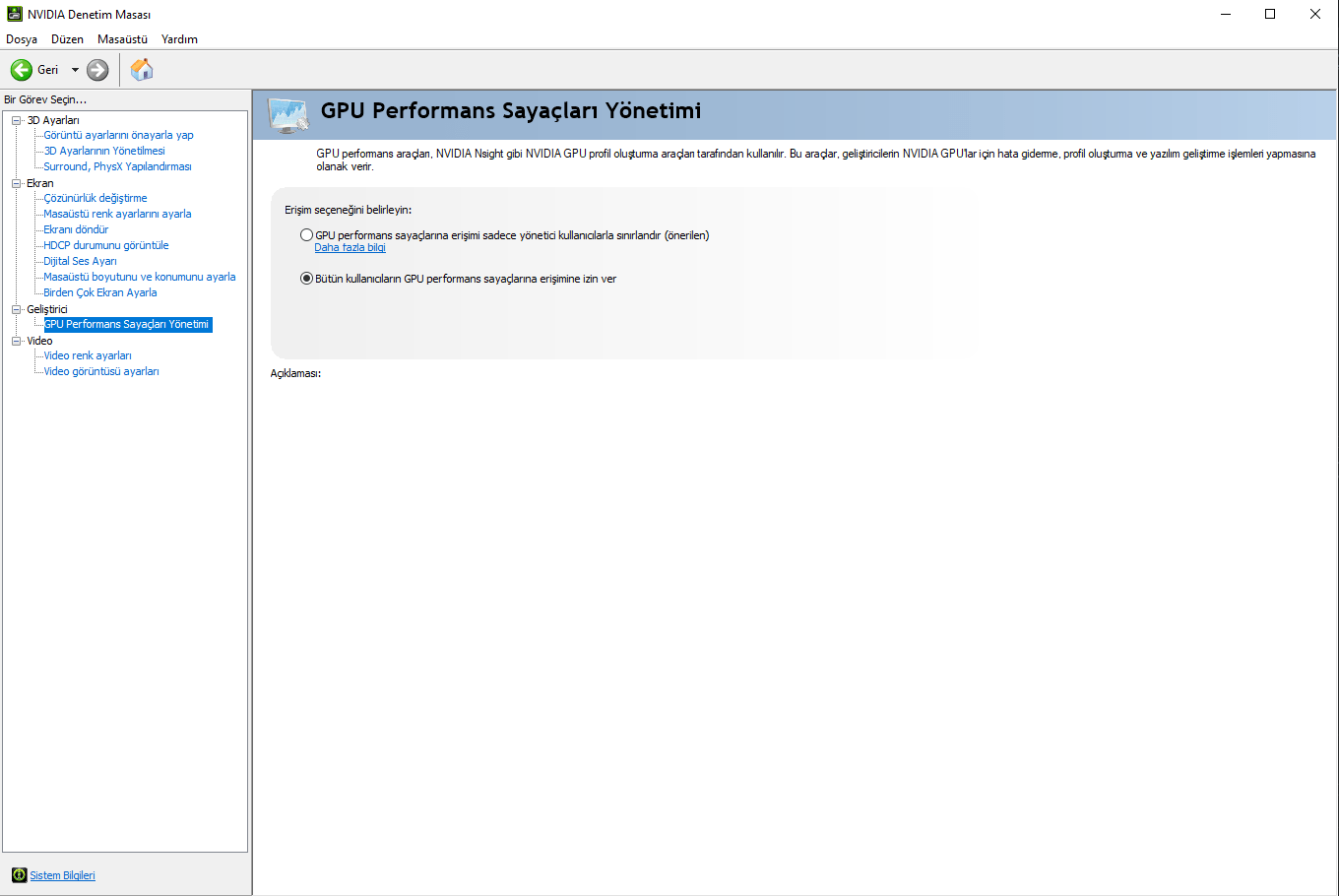Open the Düzen menu
This screenshot has height=896, width=1339.
(67, 39)
